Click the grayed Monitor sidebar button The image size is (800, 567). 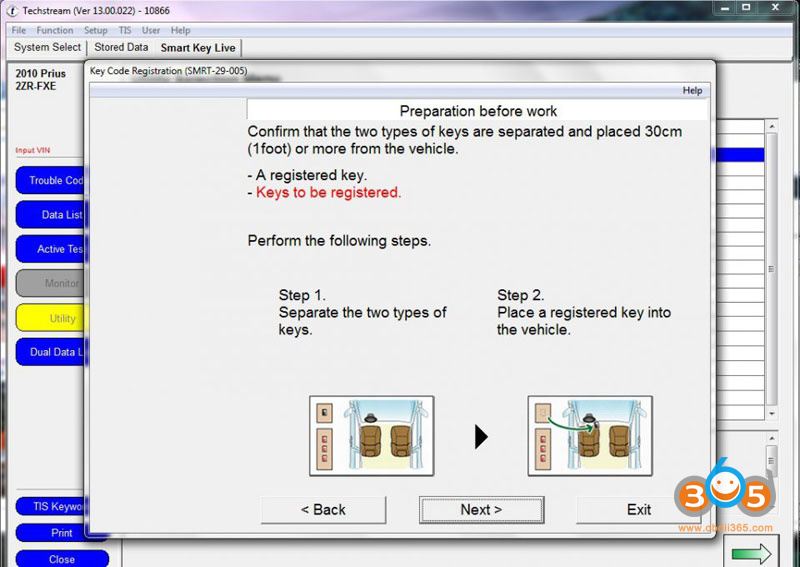pos(51,283)
